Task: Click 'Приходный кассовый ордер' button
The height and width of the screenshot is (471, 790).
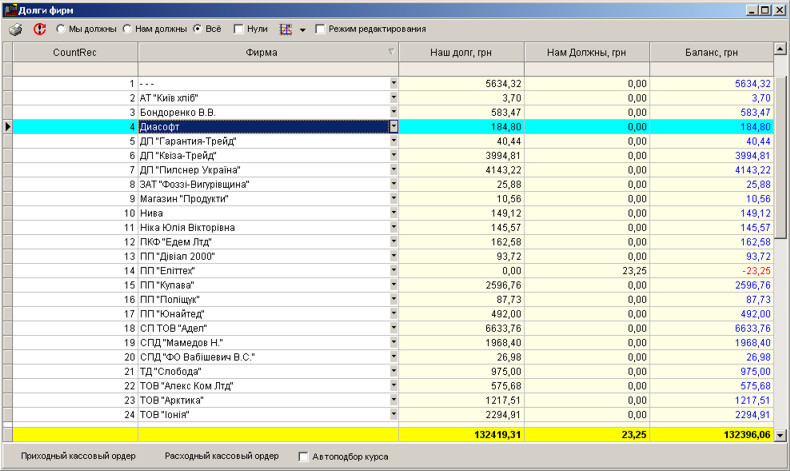Action: (x=78, y=456)
